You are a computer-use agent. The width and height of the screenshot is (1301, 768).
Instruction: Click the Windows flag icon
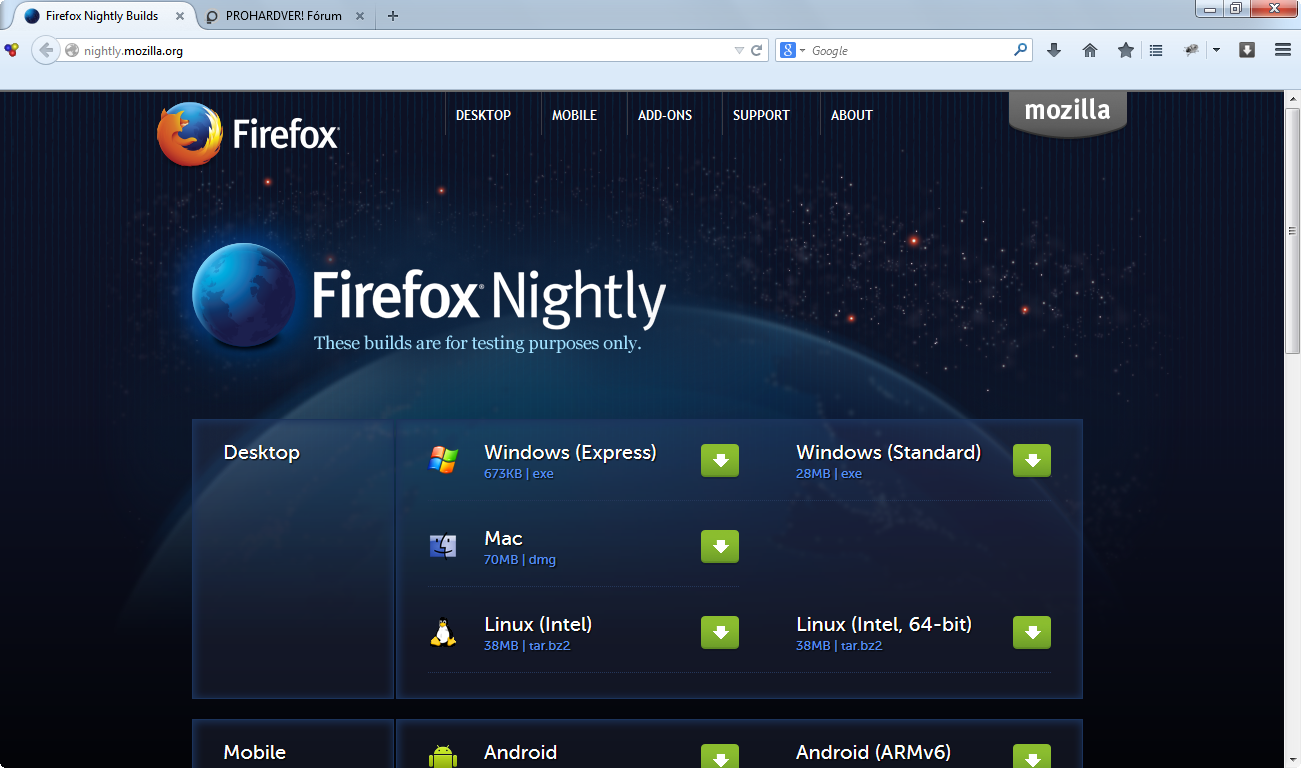(x=443, y=460)
